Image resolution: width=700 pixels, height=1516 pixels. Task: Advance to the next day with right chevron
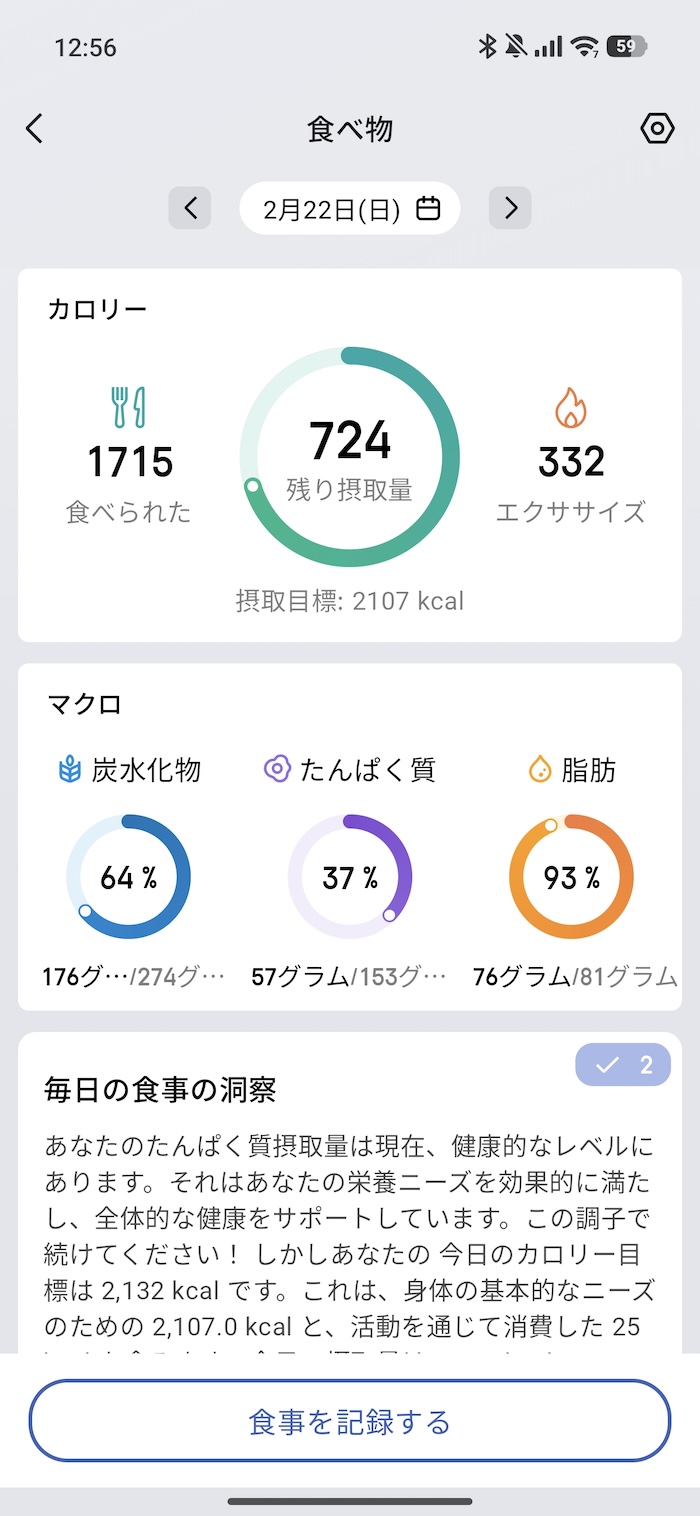[x=510, y=208]
